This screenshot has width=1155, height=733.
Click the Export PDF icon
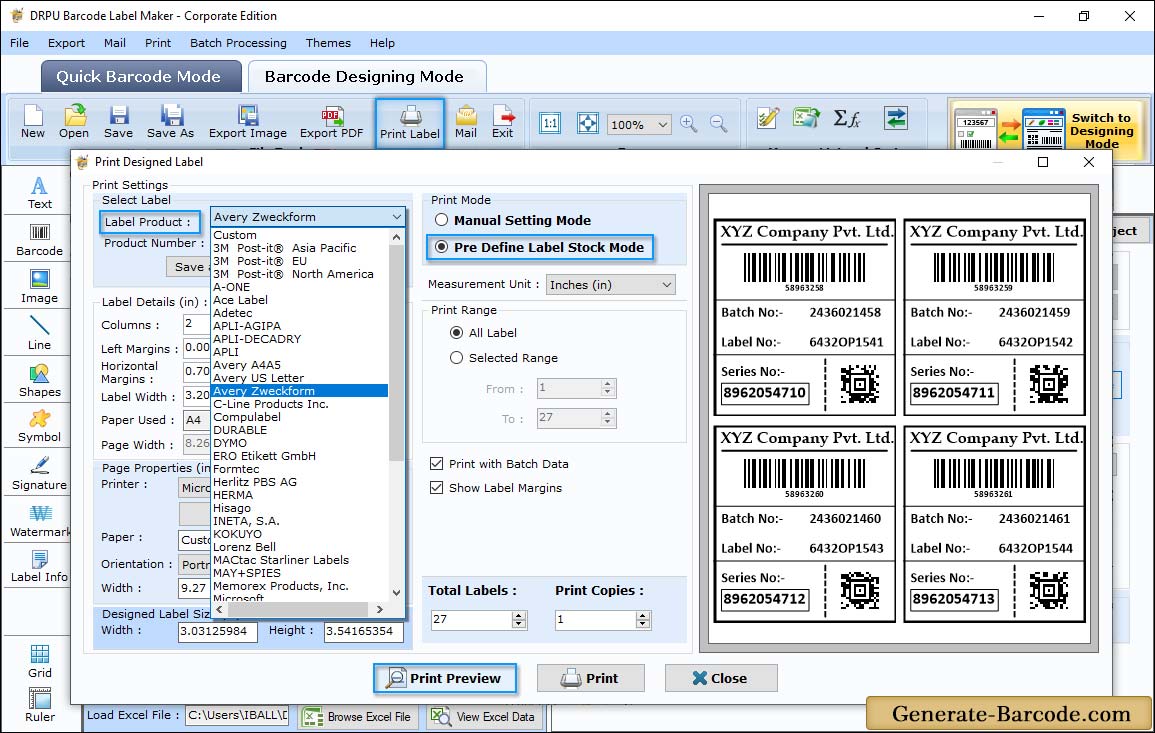[331, 122]
